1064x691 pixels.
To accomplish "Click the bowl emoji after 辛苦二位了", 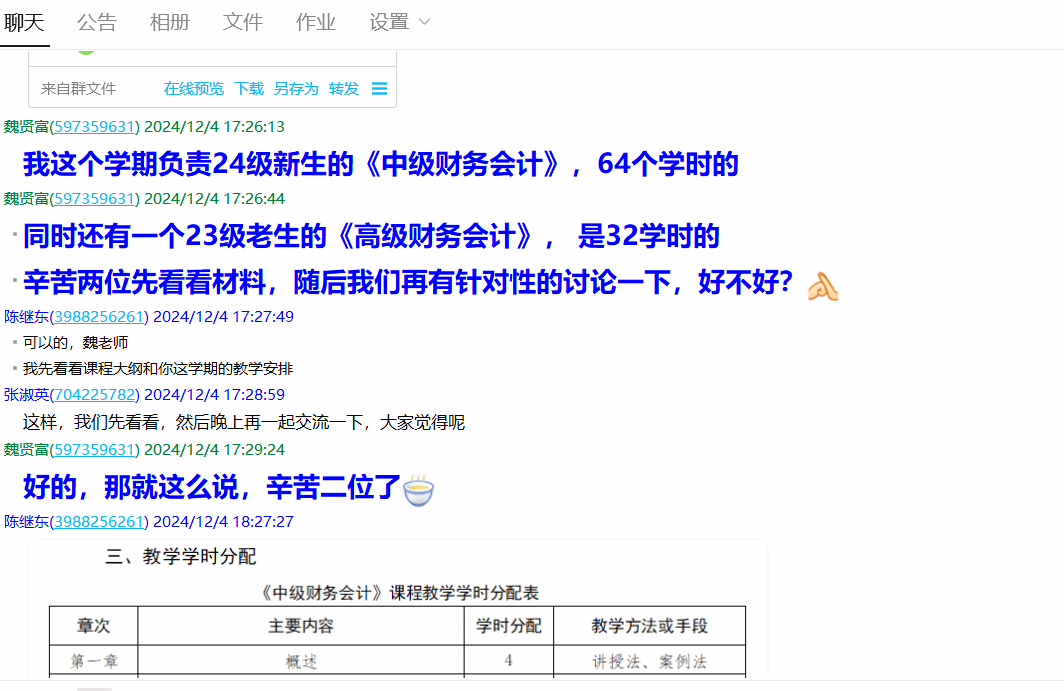I will pyautogui.click(x=418, y=490).
